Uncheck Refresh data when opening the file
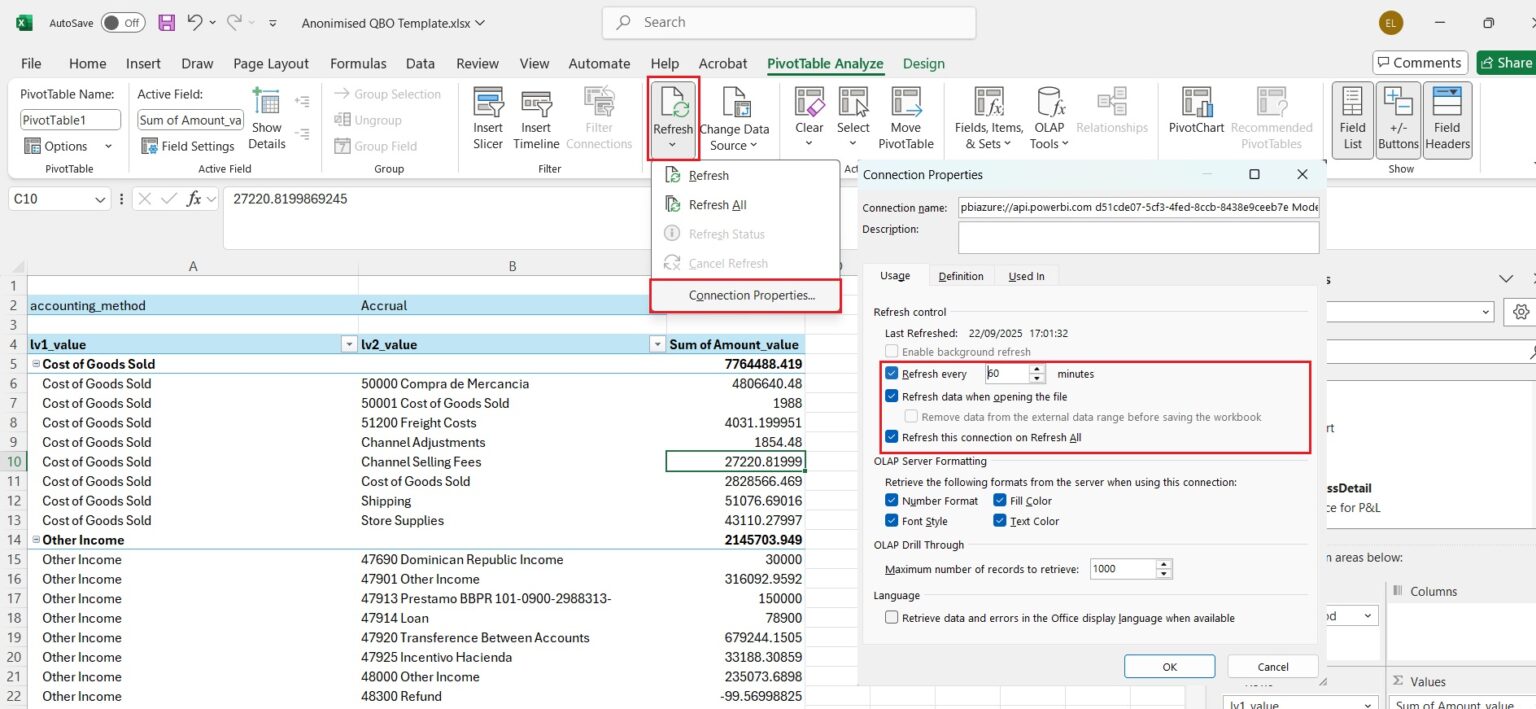The height and width of the screenshot is (709, 1536). click(893, 396)
